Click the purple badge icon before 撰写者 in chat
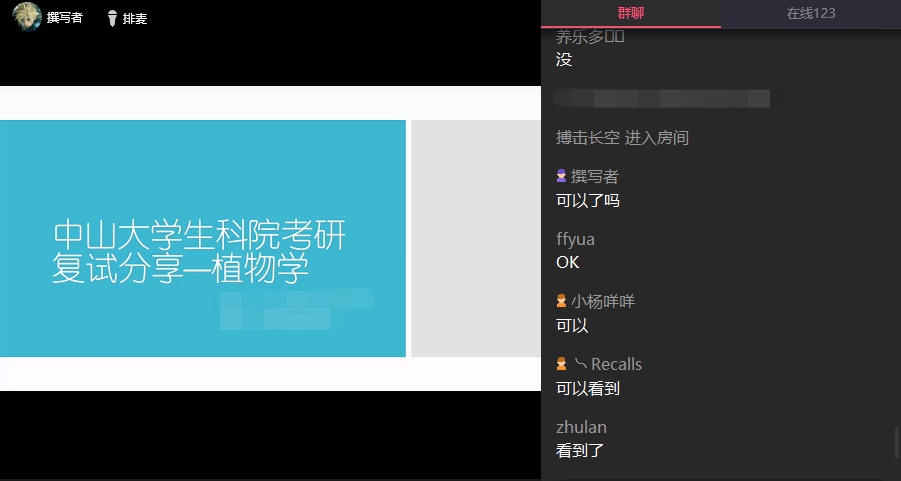The height and width of the screenshot is (481, 901). pos(562,176)
